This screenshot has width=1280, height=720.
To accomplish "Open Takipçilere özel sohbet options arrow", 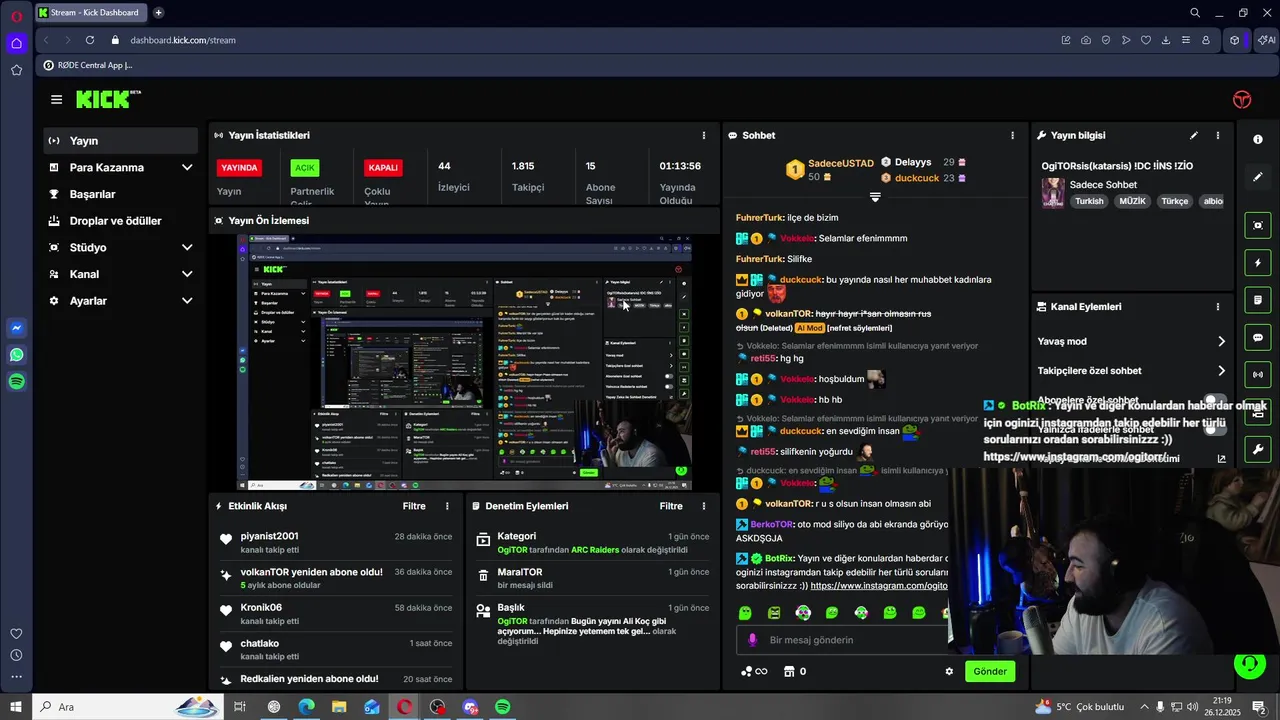I will [x=1221, y=371].
